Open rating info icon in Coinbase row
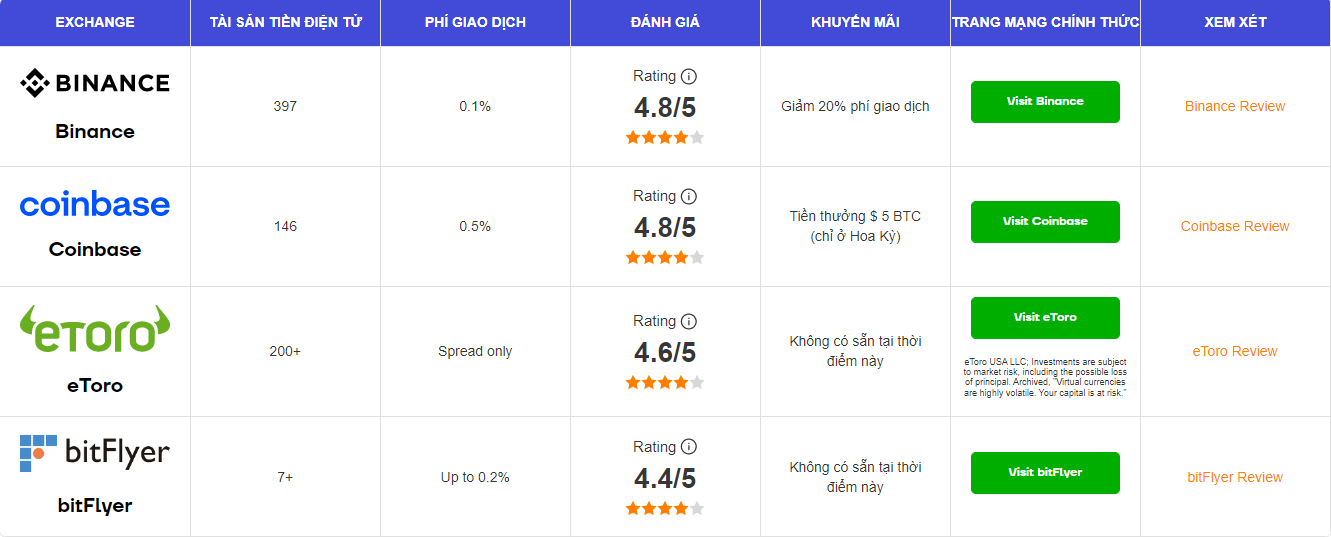This screenshot has height=537, width=1331. point(689,196)
